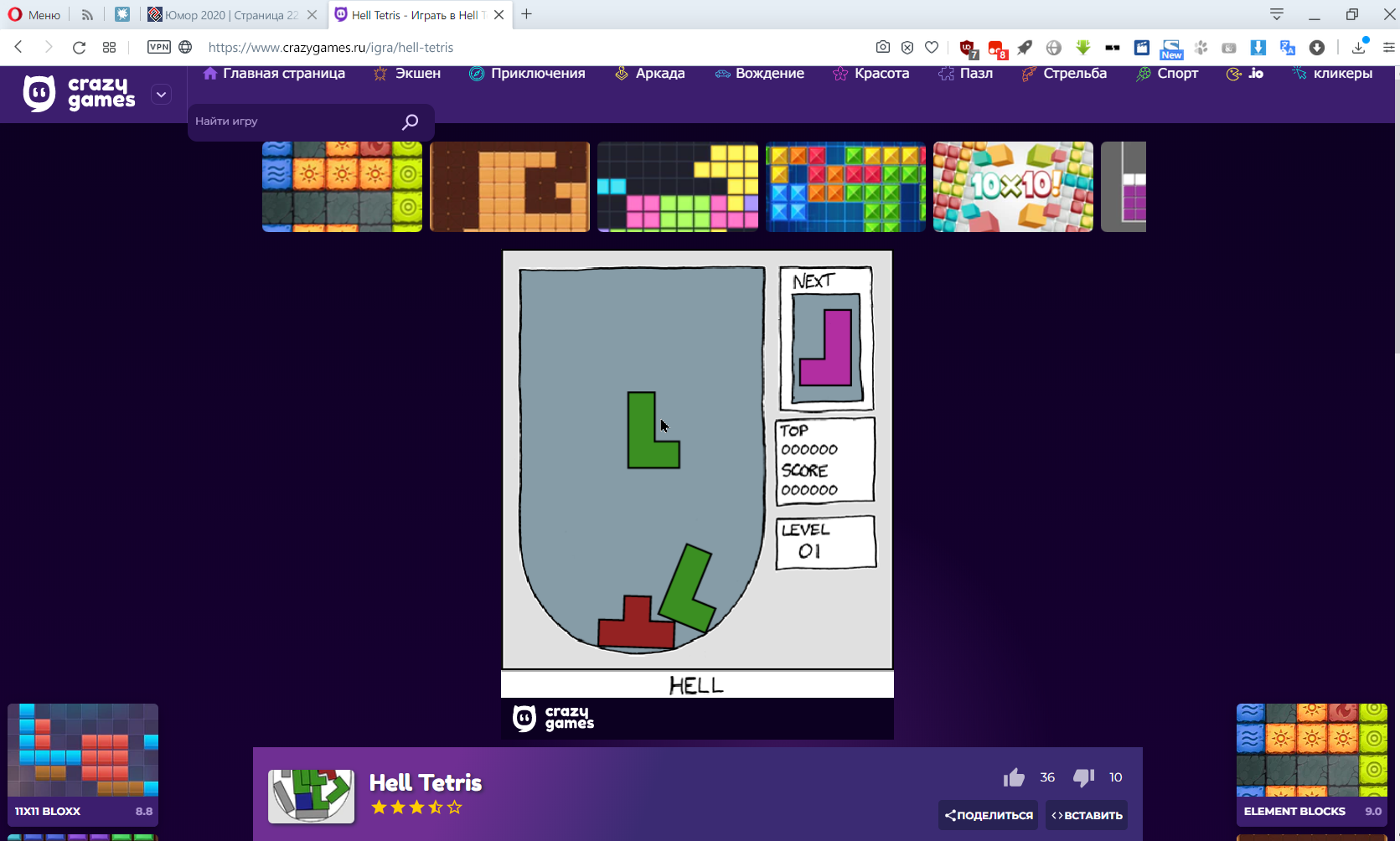Expand the dropdown beside CrazyGames logo

[162, 95]
